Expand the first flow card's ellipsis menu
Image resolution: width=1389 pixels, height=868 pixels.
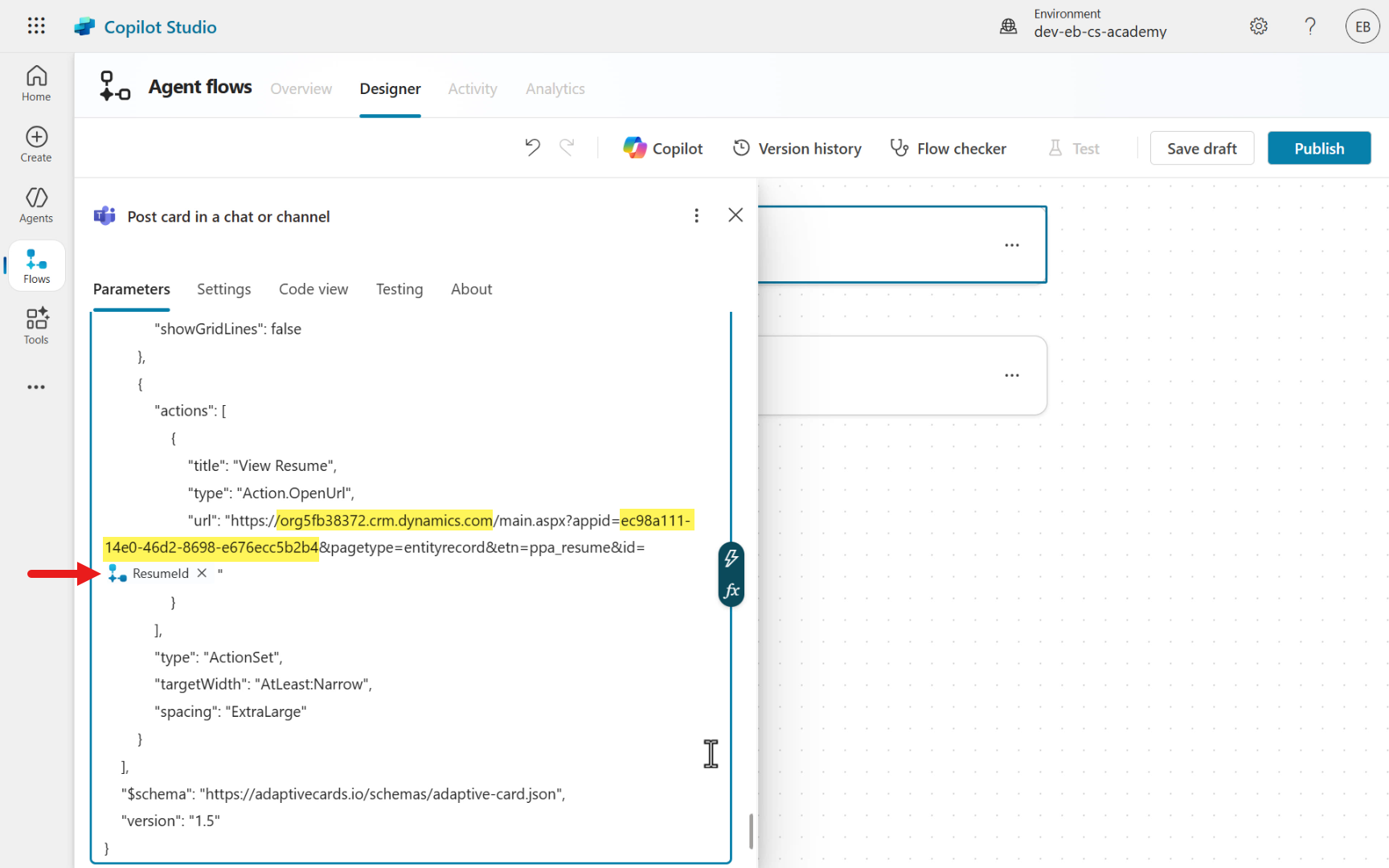1011,245
